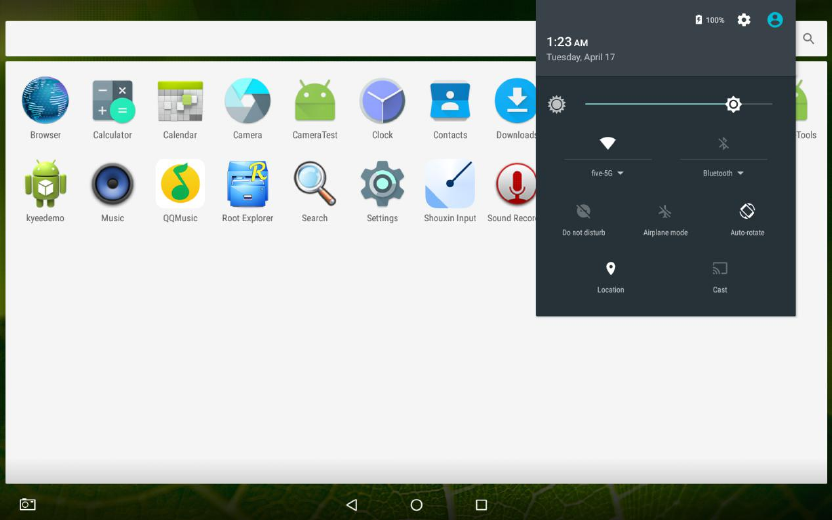Open Root Explorer
This screenshot has width=832, height=520.
247,184
